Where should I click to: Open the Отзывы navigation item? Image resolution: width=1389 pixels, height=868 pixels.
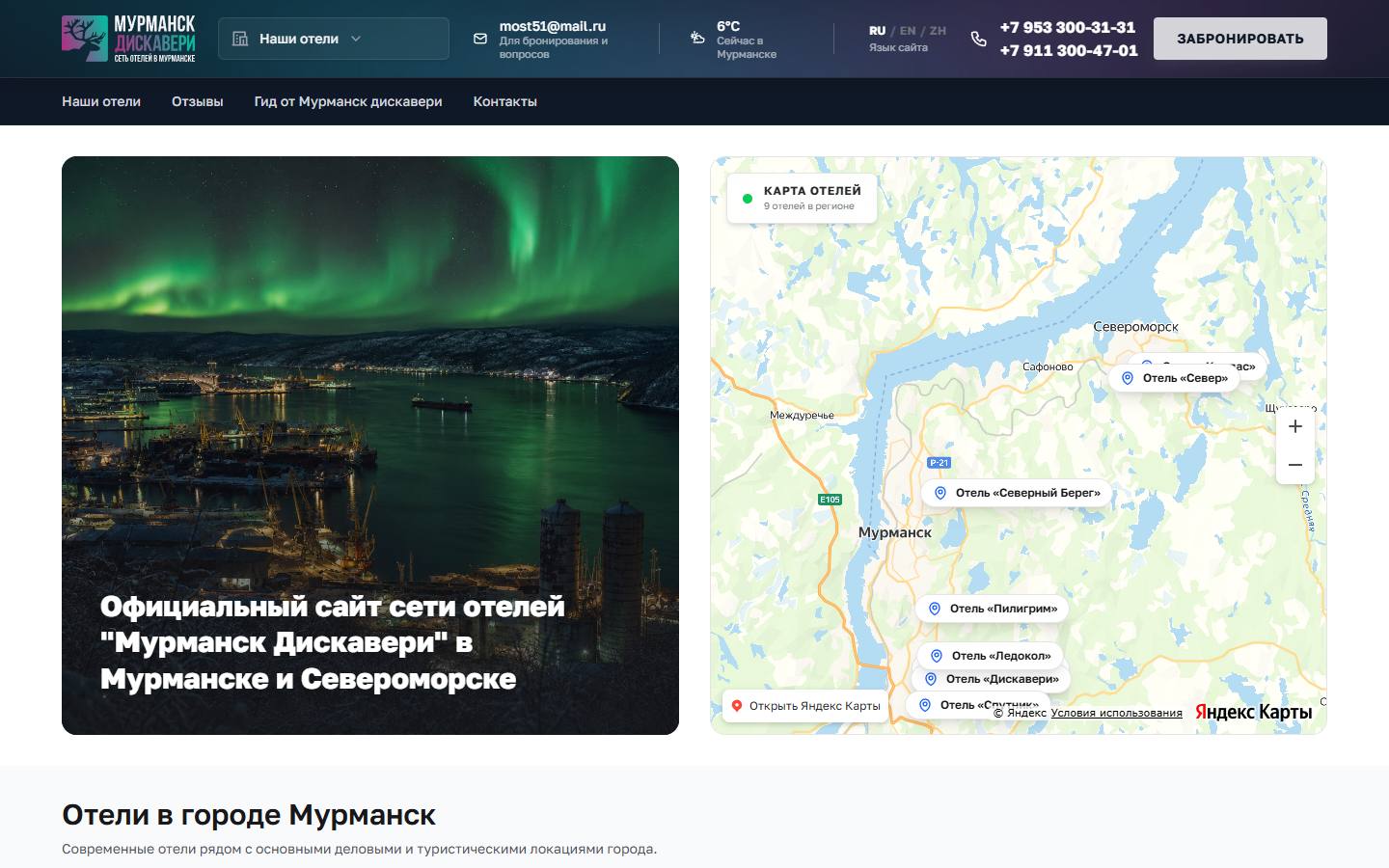pyautogui.click(x=198, y=101)
